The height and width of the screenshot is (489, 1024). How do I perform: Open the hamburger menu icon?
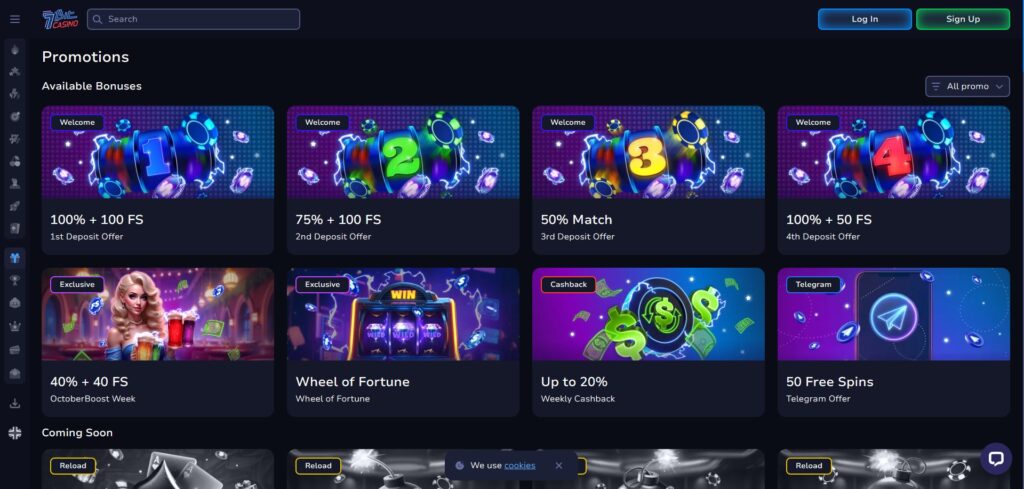tap(14, 20)
